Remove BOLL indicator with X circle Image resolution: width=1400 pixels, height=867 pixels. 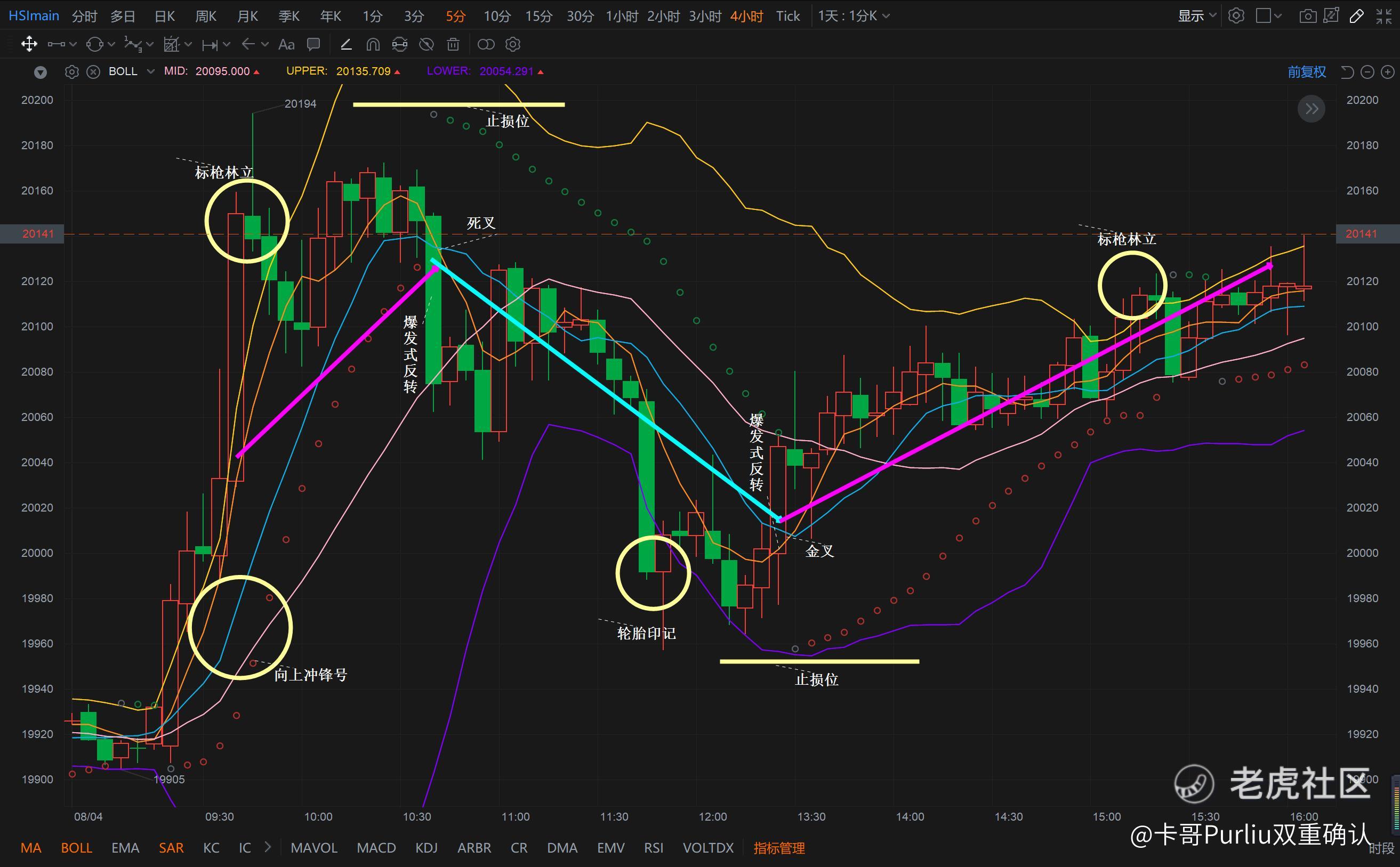coord(93,72)
